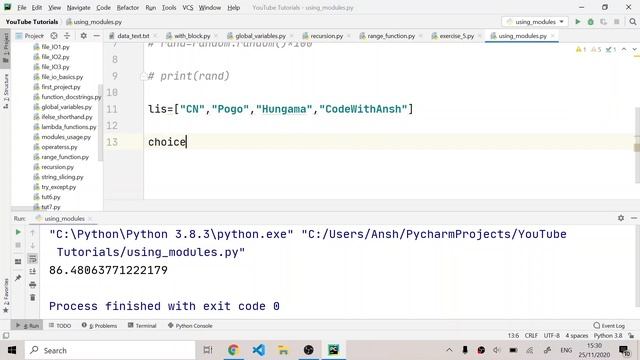Open the Event Log
The image size is (640, 360).
click(x=609, y=326)
